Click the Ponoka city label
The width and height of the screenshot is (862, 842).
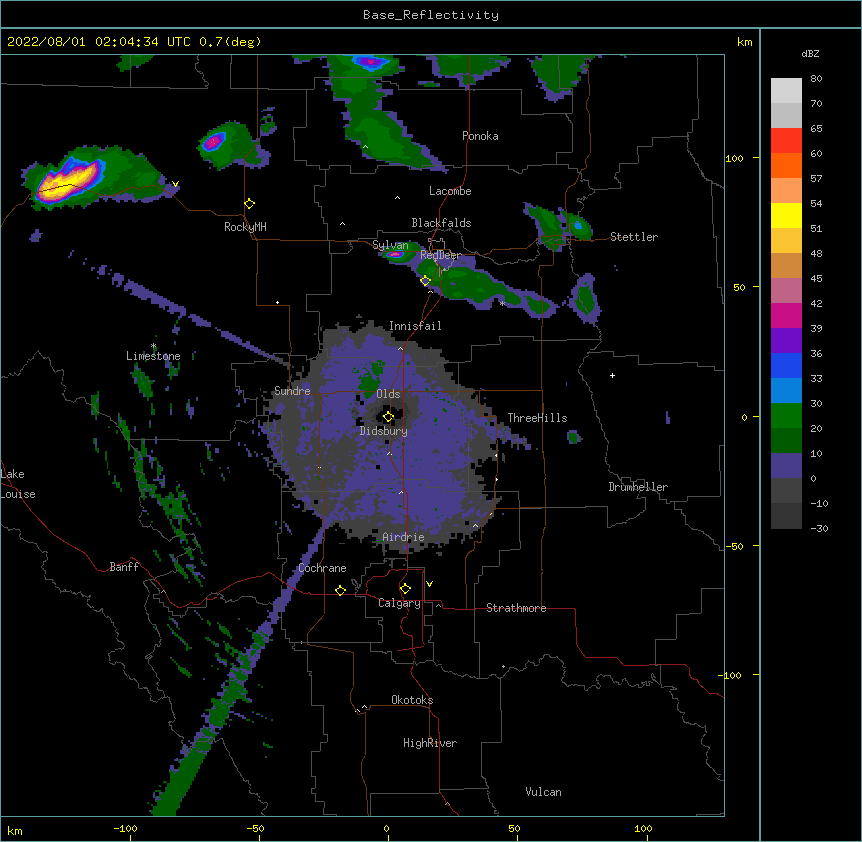(x=480, y=136)
